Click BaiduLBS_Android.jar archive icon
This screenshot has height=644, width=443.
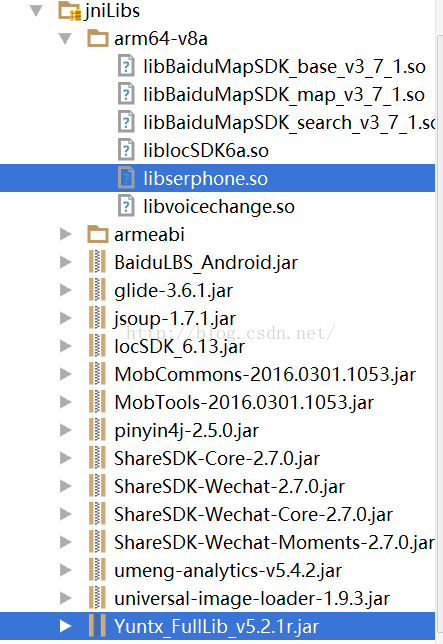click(97, 262)
